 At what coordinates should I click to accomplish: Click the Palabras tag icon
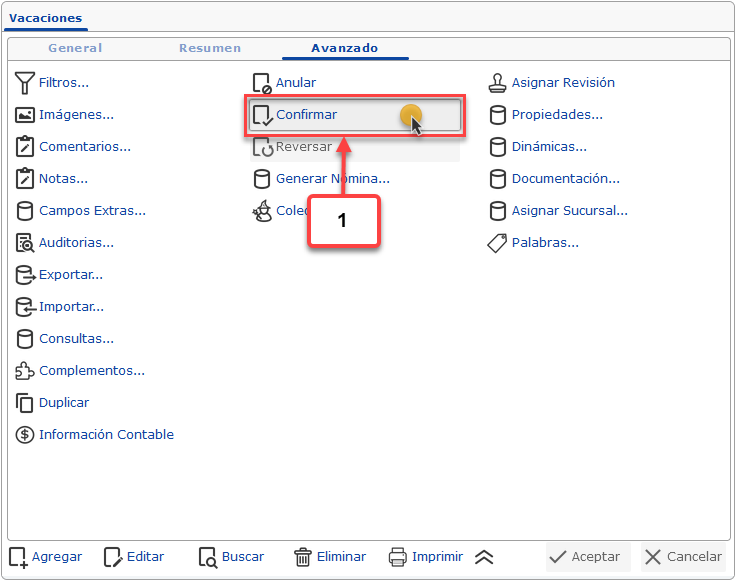click(x=497, y=243)
